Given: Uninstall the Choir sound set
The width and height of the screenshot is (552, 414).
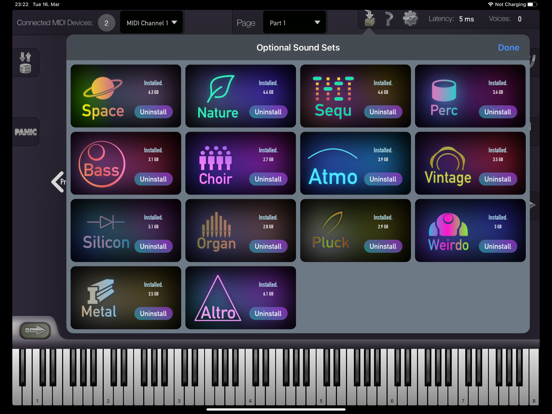Looking at the screenshot, I should tap(268, 179).
